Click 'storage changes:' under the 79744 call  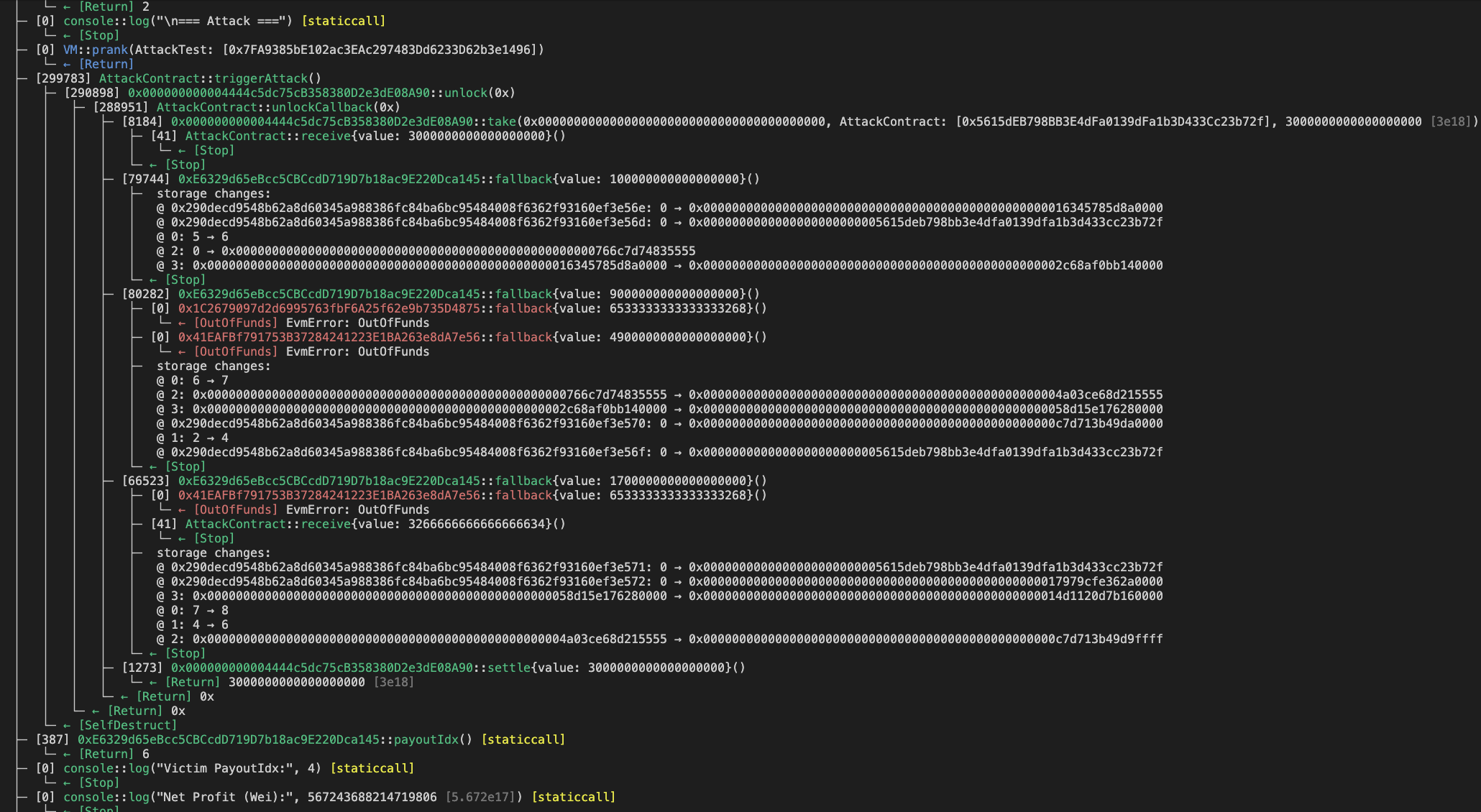tap(214, 193)
